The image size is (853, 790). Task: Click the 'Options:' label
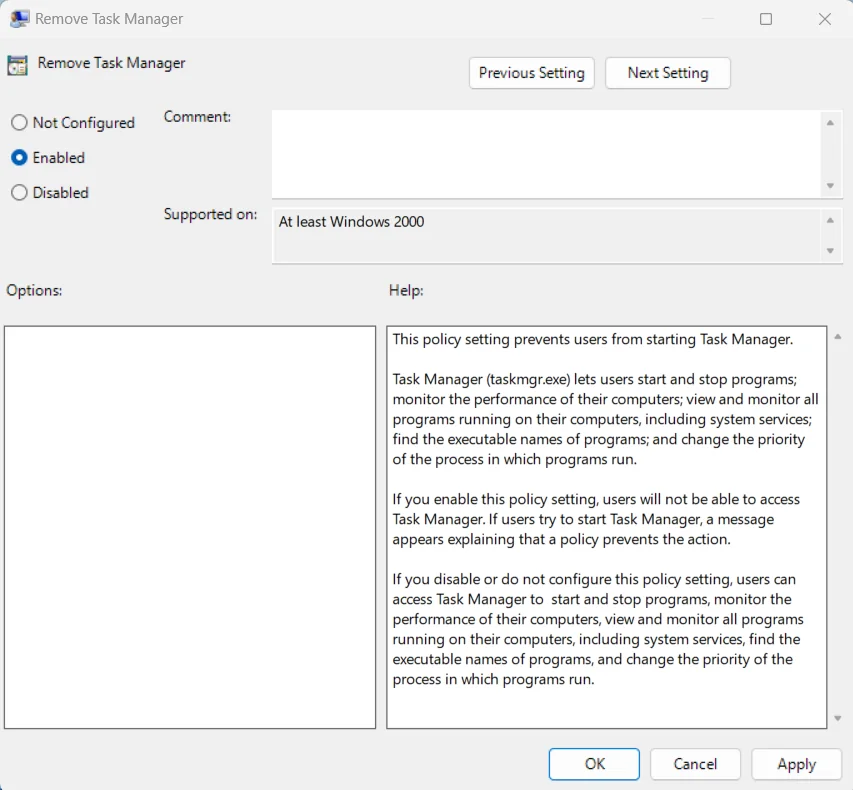(x=34, y=291)
